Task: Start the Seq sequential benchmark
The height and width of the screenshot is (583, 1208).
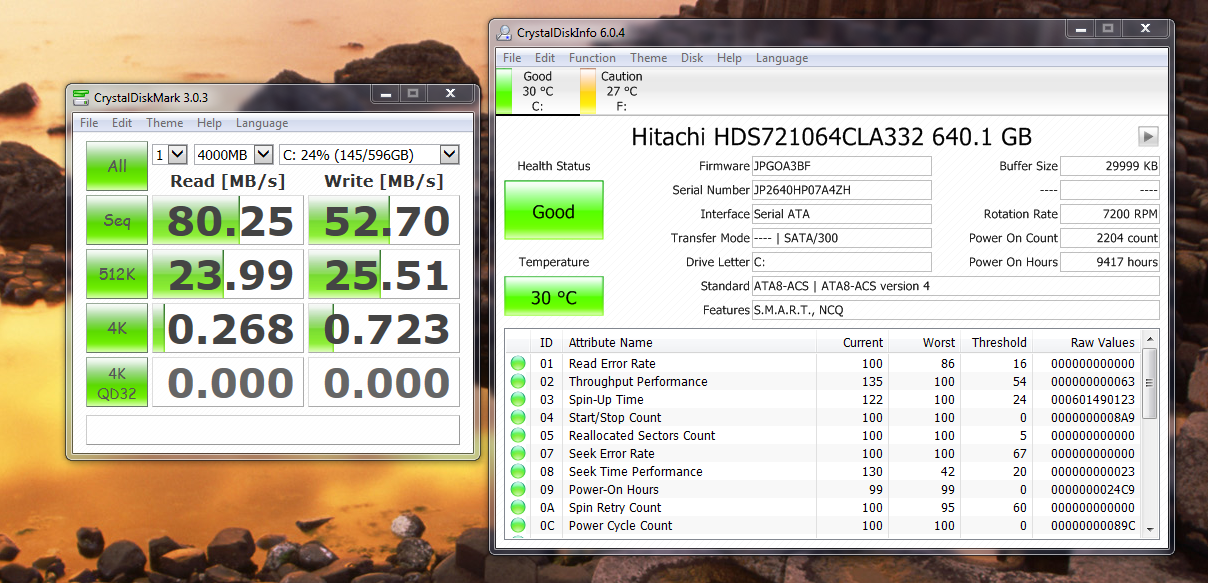Action: 117,220
